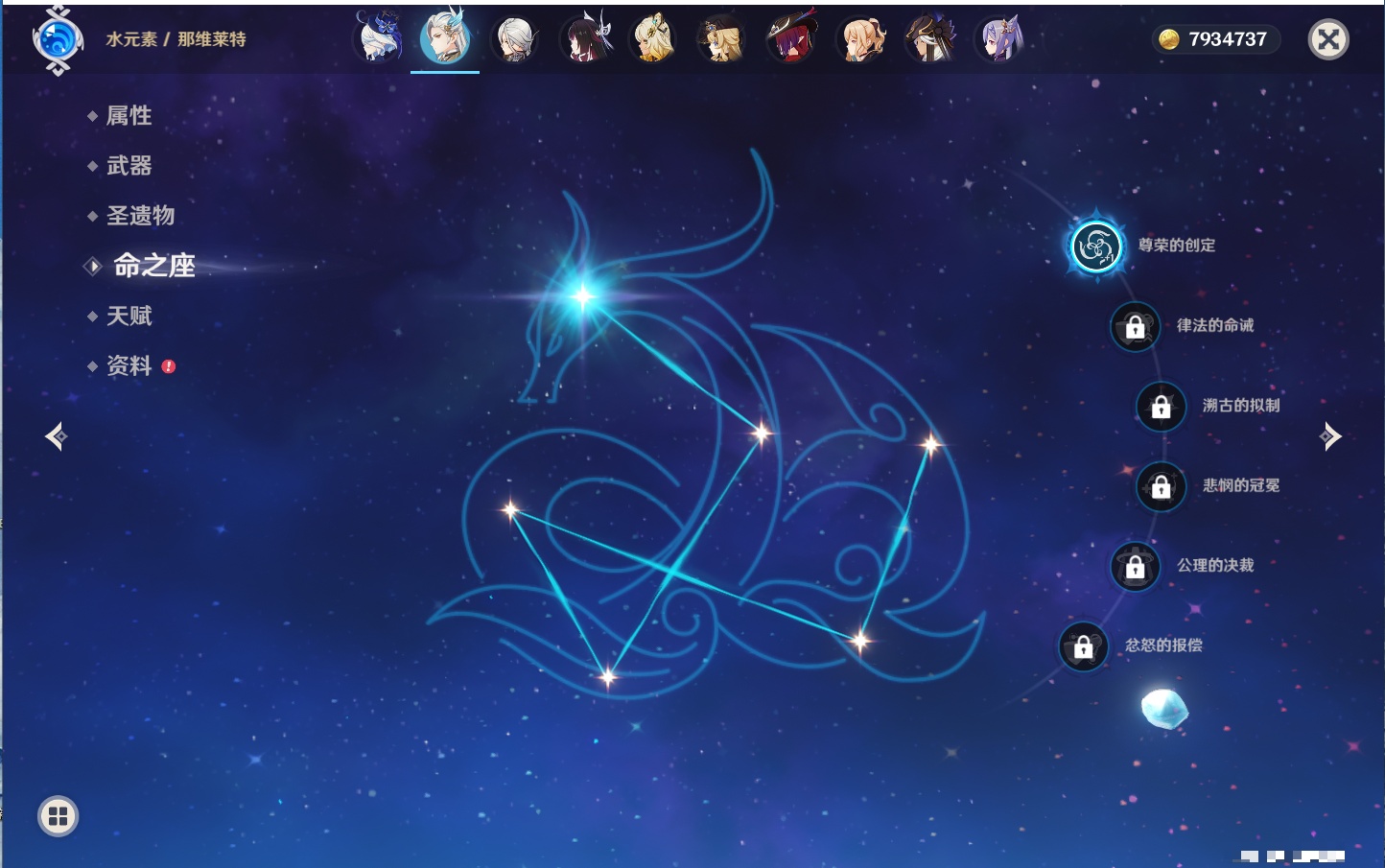This screenshot has height=868, width=1385.
Task: Open the four-square grid menu button
Action: click(58, 816)
